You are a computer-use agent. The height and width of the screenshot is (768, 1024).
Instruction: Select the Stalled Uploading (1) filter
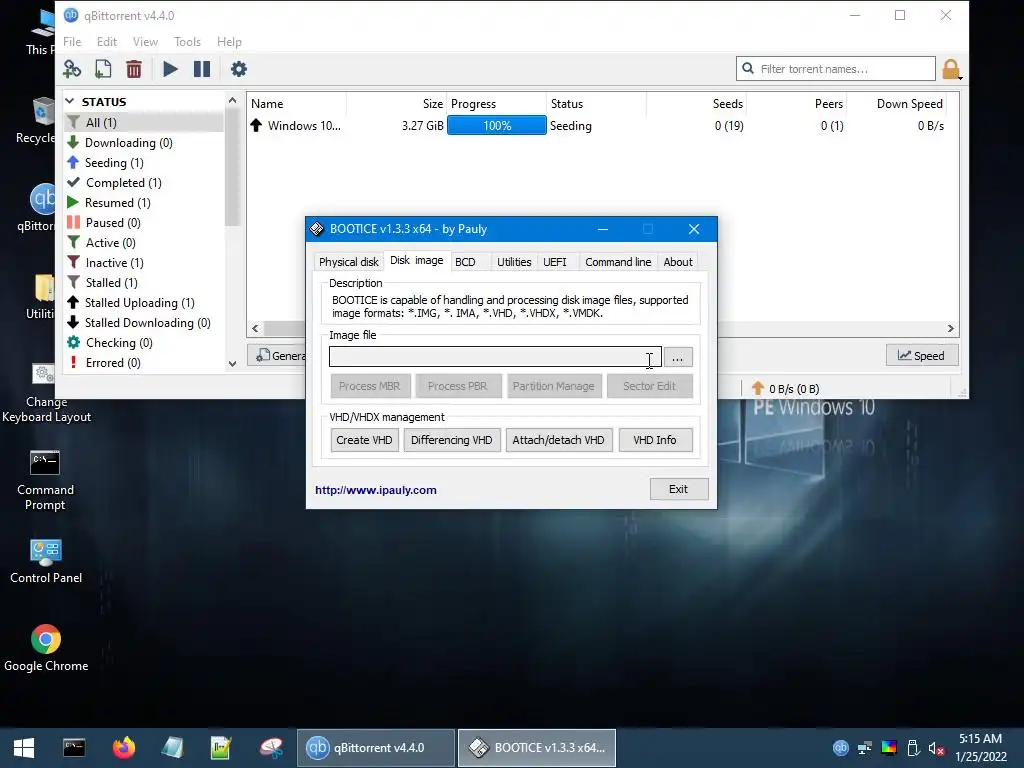[139, 303]
